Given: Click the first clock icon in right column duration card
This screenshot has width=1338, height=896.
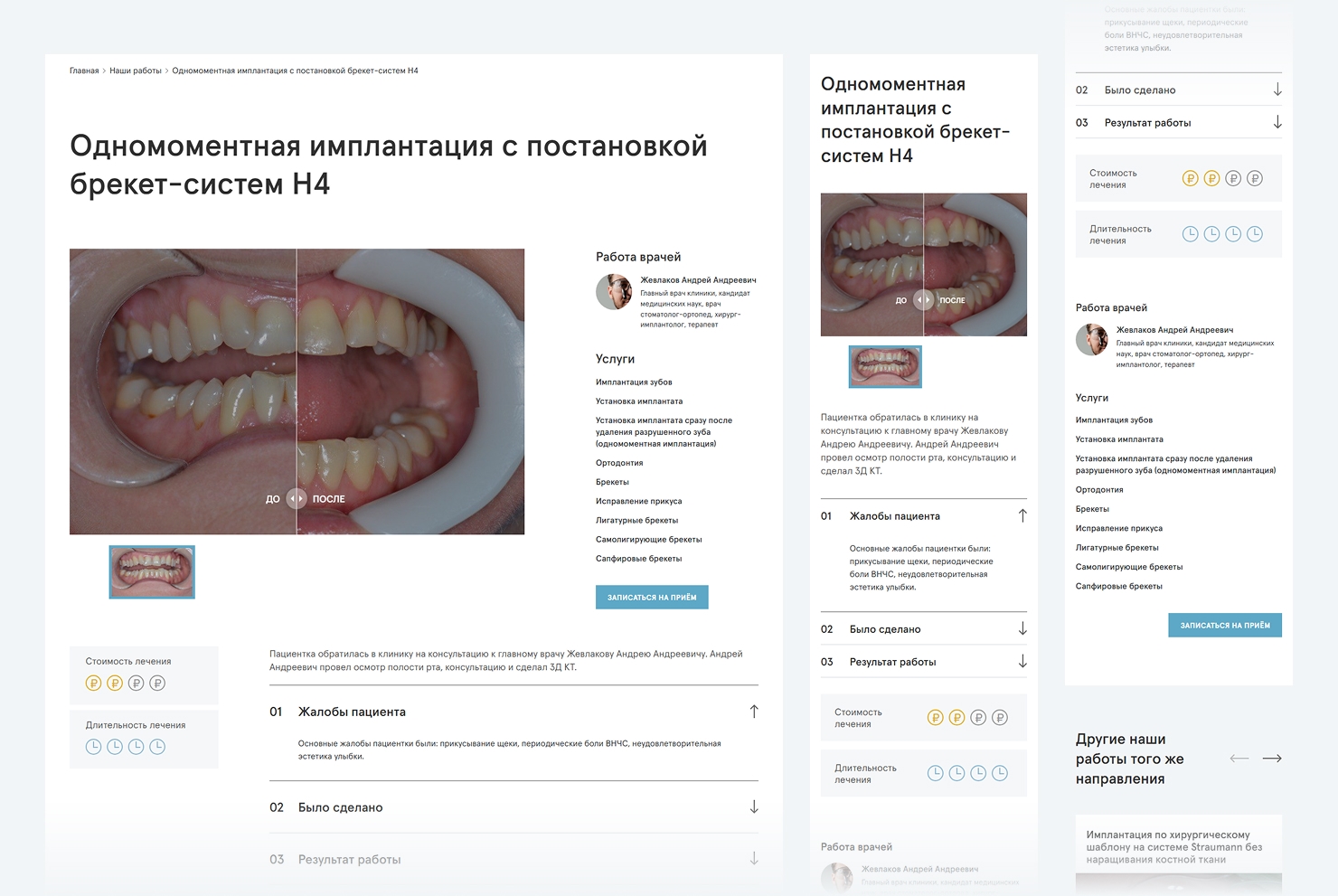Looking at the screenshot, I should pyautogui.click(x=1191, y=234).
